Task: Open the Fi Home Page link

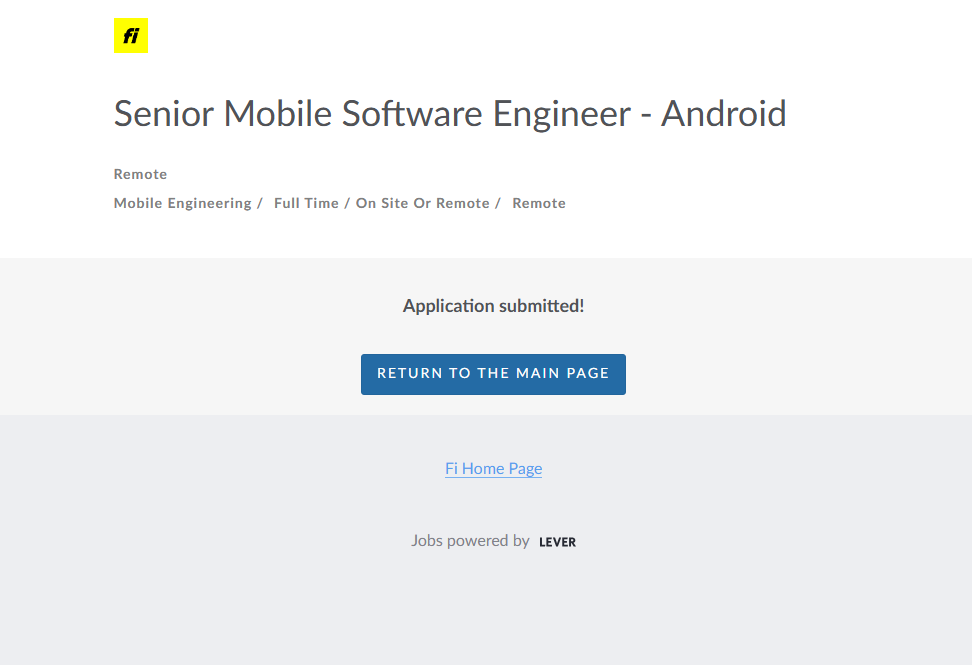Action: point(493,468)
